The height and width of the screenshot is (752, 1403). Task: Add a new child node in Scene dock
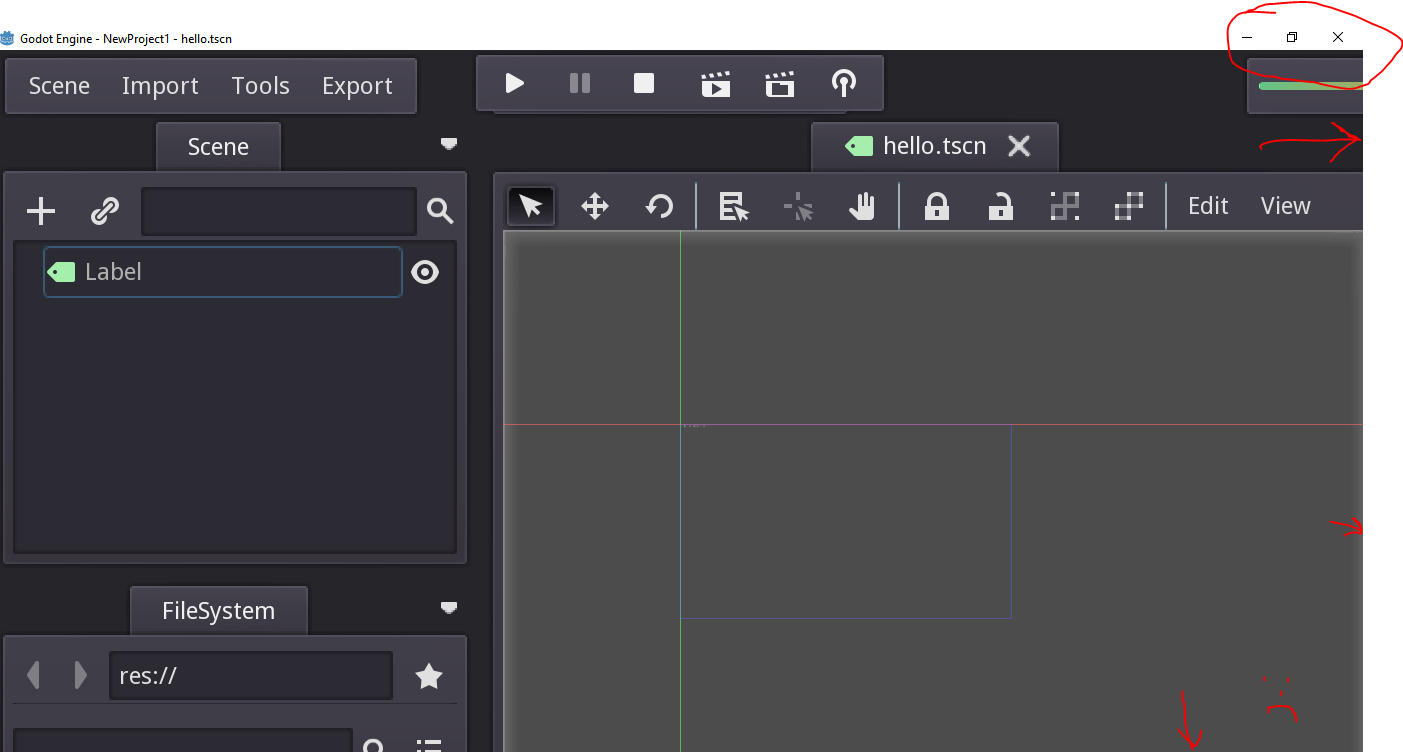click(x=40, y=211)
